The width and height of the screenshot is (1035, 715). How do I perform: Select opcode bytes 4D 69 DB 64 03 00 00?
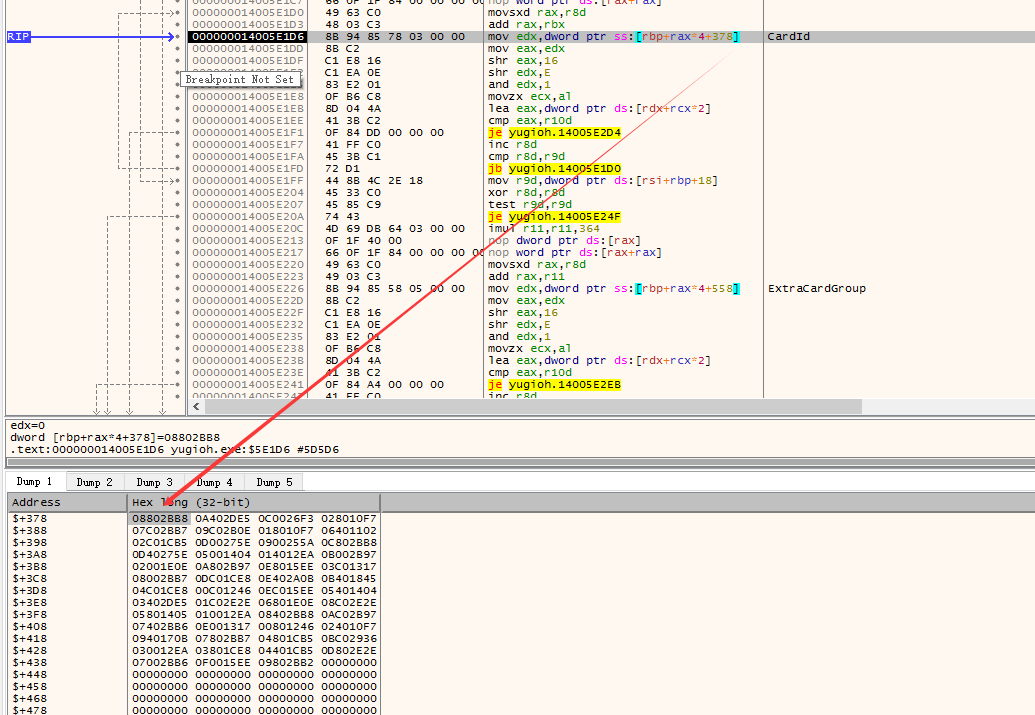pyautogui.click(x=395, y=228)
